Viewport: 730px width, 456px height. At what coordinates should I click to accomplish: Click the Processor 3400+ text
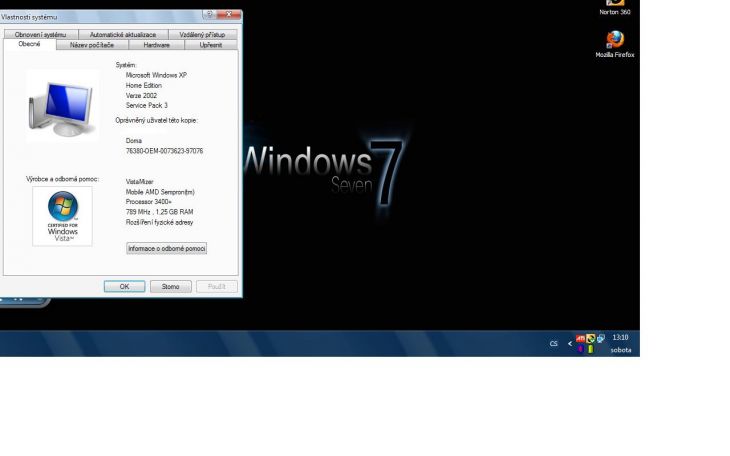click(x=148, y=202)
